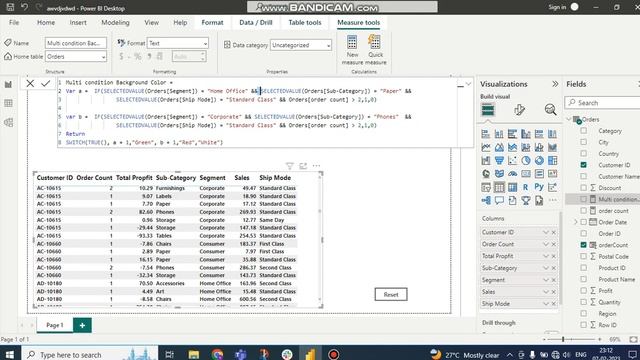640x360 pixels.
Task: Open more options ellipsis above the table
Action: pyautogui.click(x=316, y=166)
